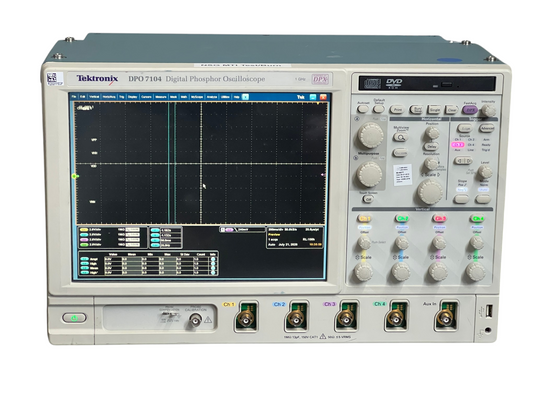This screenshot has width=535, height=401.
Task: Push the trigger Mode button
Action: coord(483,199)
